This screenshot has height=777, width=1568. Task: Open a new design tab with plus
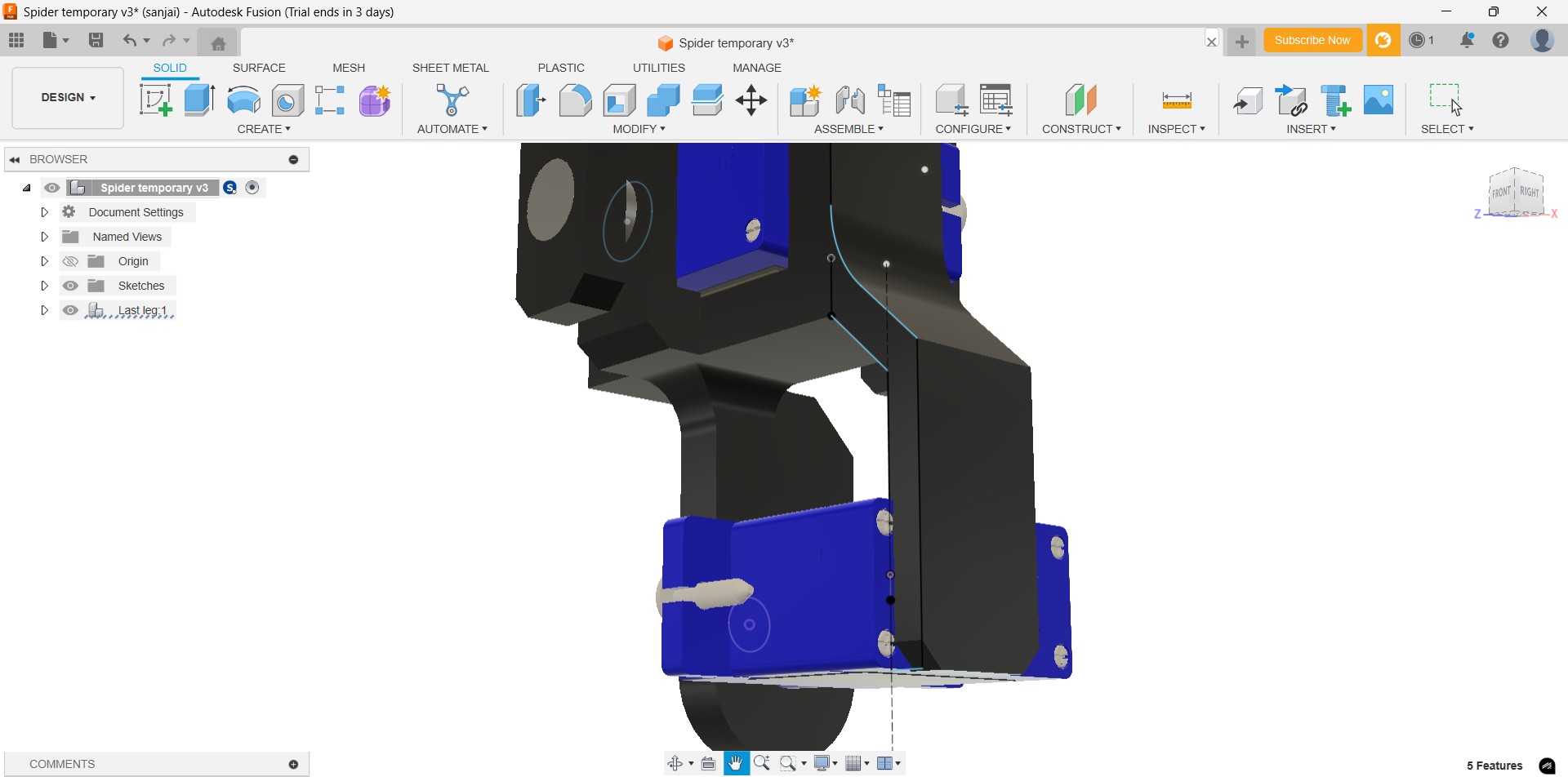click(x=1242, y=42)
